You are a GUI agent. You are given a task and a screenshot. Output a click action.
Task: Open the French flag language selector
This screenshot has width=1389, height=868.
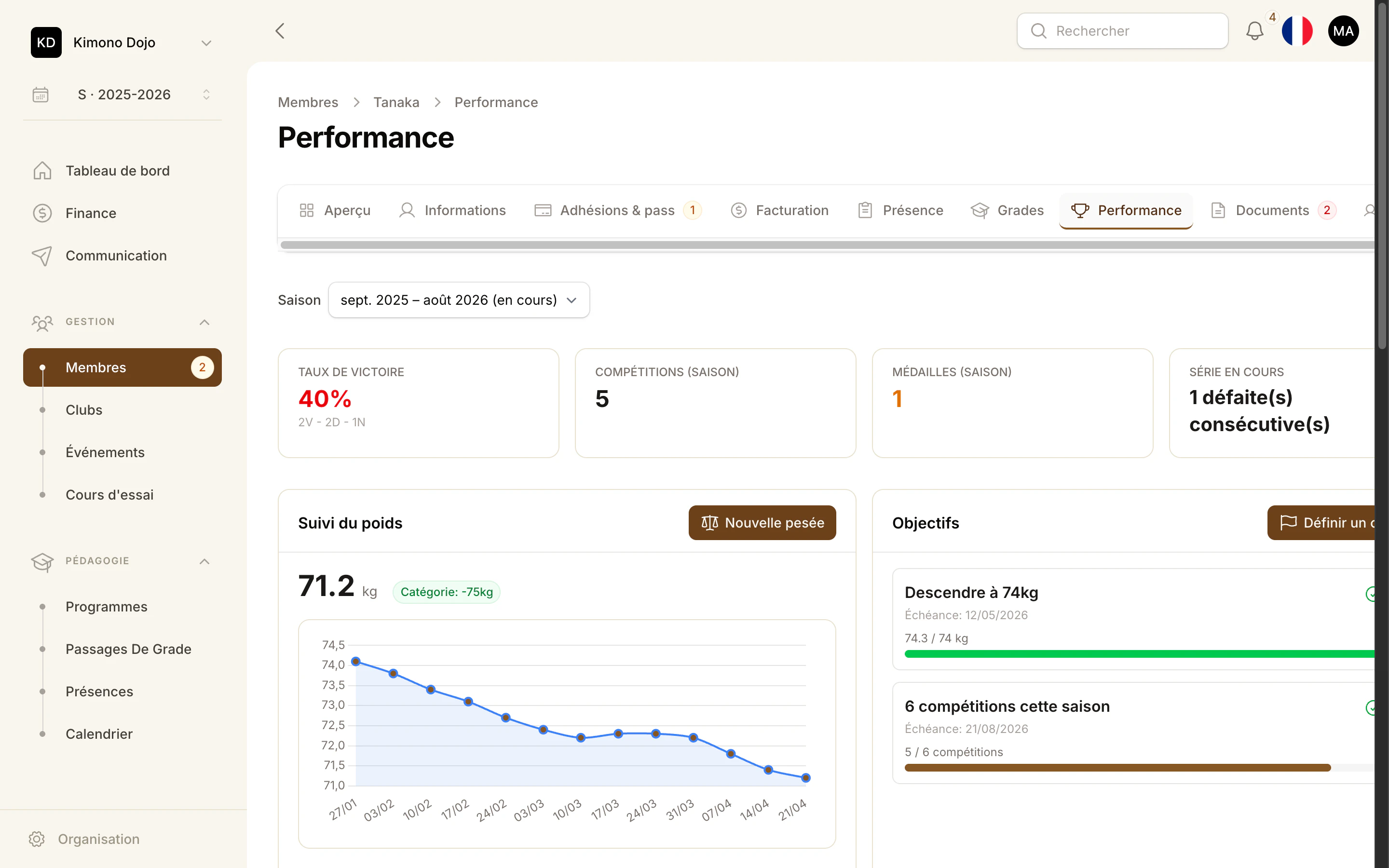click(x=1297, y=31)
